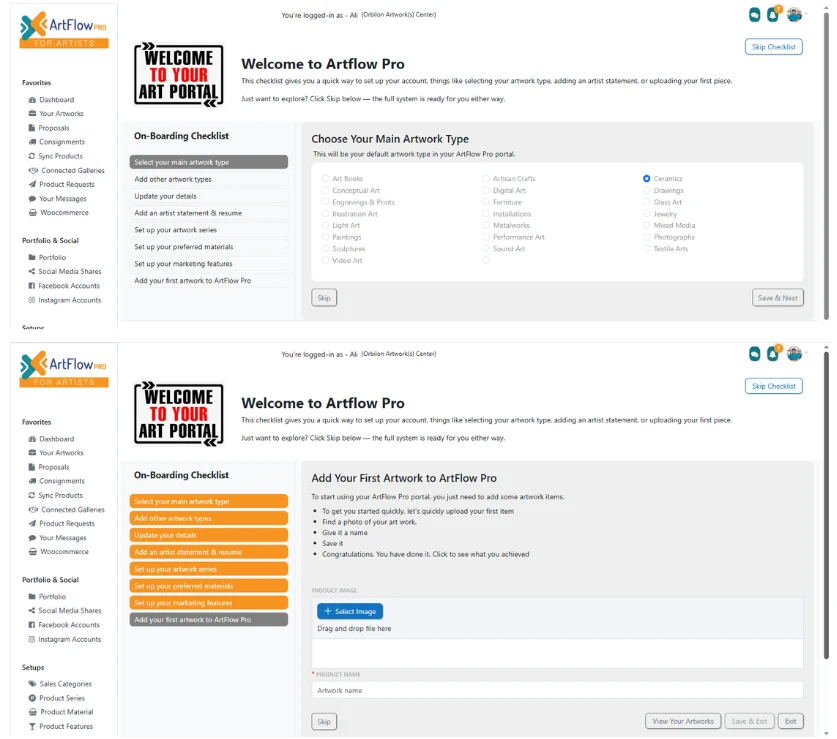837x739 pixels.
Task: Open the notification bell above the artwork-type form
Action: click(774, 15)
